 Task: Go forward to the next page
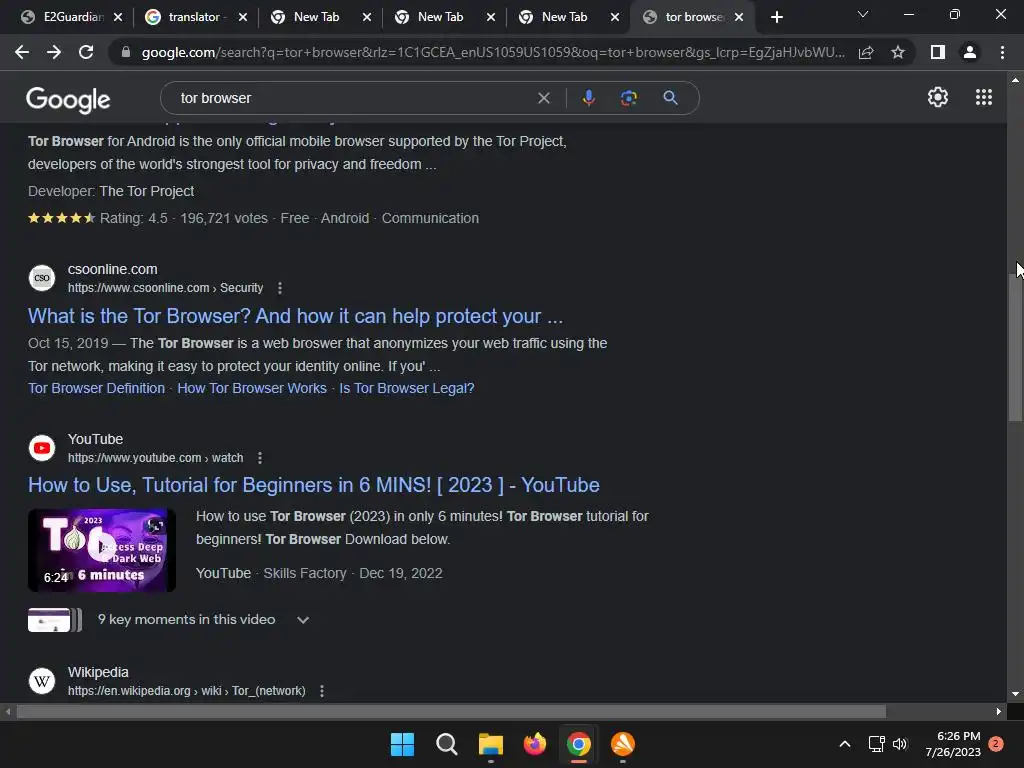tap(54, 52)
